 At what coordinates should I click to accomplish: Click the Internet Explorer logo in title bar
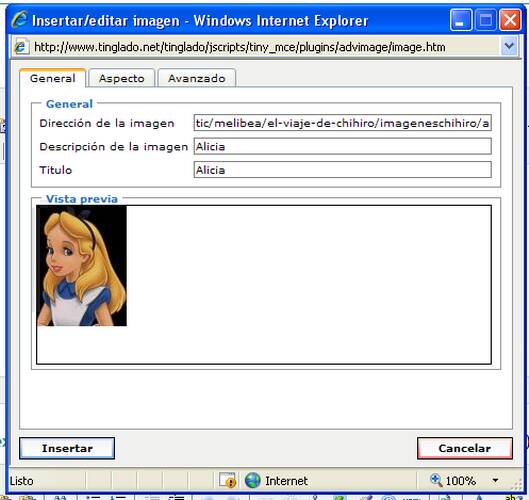click(19, 20)
